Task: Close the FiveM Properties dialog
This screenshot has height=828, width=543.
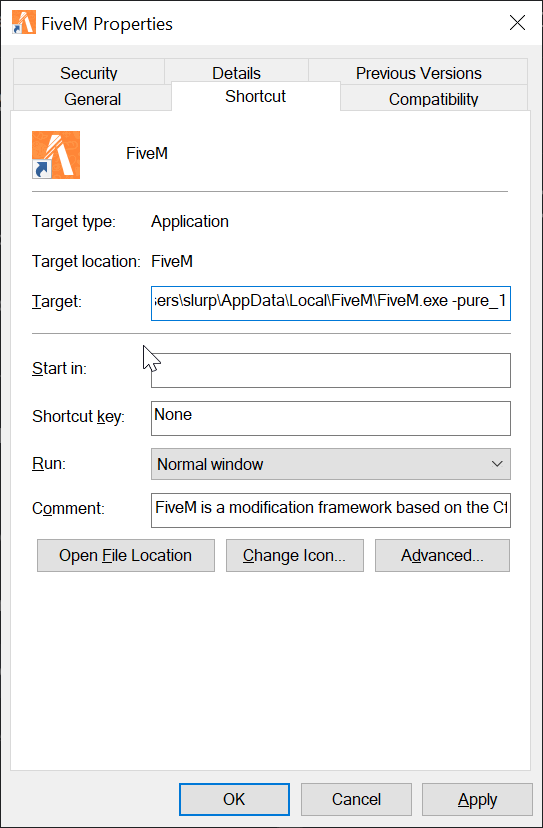Action: (517, 23)
